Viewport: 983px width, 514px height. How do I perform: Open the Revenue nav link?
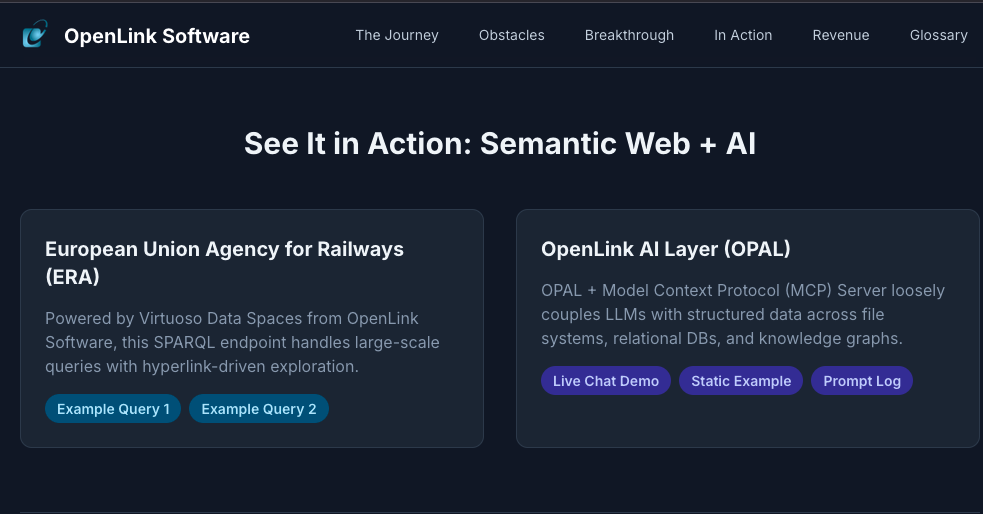(841, 35)
